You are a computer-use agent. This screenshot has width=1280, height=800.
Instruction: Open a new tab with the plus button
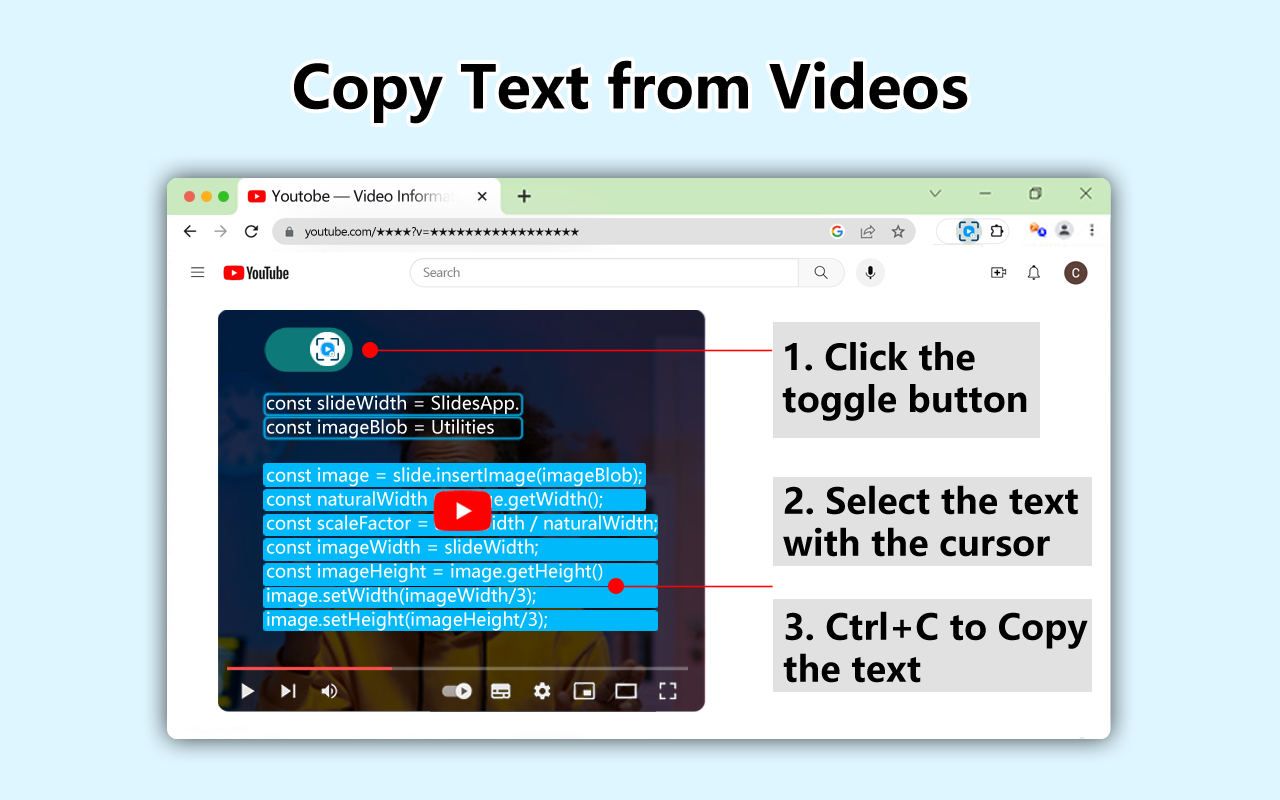point(524,196)
